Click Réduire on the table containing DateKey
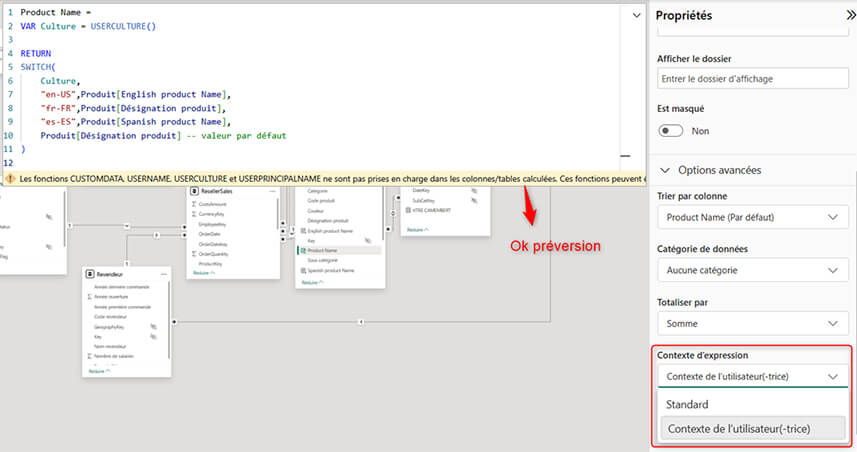 pos(418,230)
